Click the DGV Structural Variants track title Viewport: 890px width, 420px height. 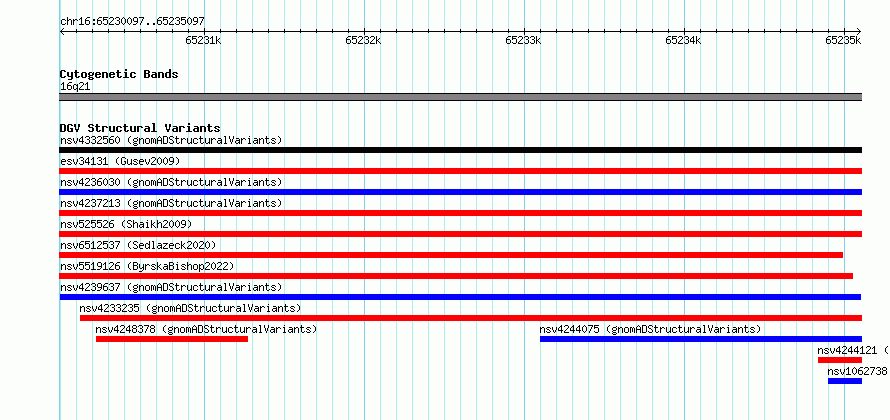point(140,128)
